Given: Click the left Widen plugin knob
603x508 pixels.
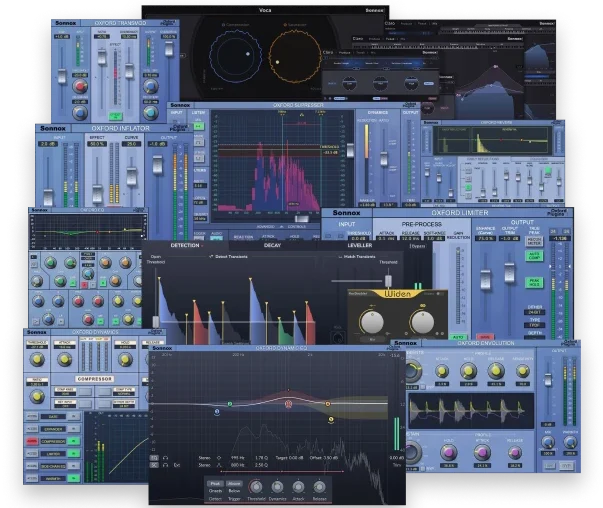Looking at the screenshot, I should pyautogui.click(x=372, y=321).
